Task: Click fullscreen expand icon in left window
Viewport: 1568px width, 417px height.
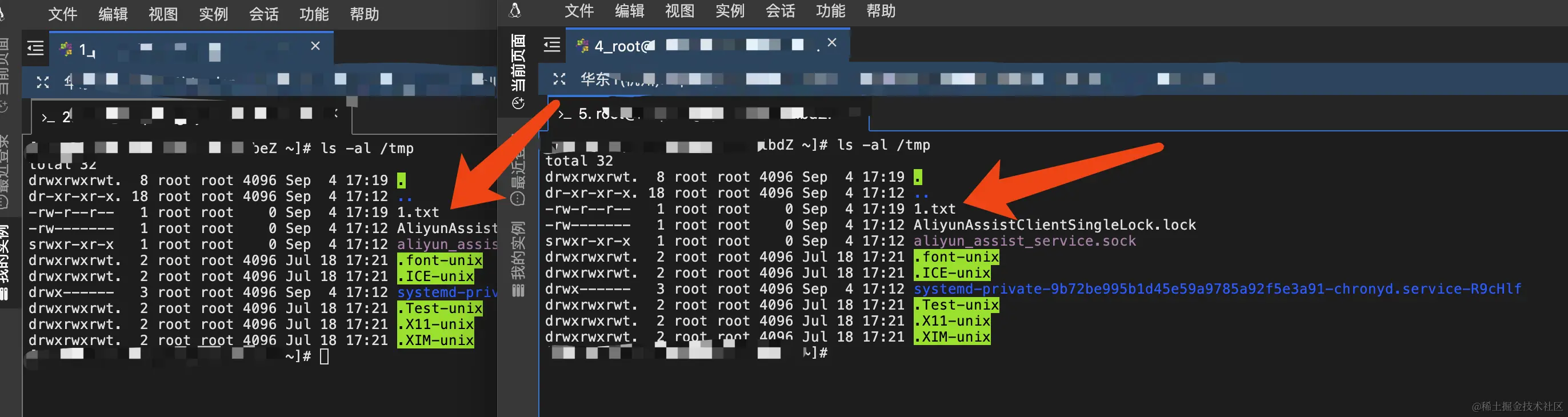Action: click(43, 82)
